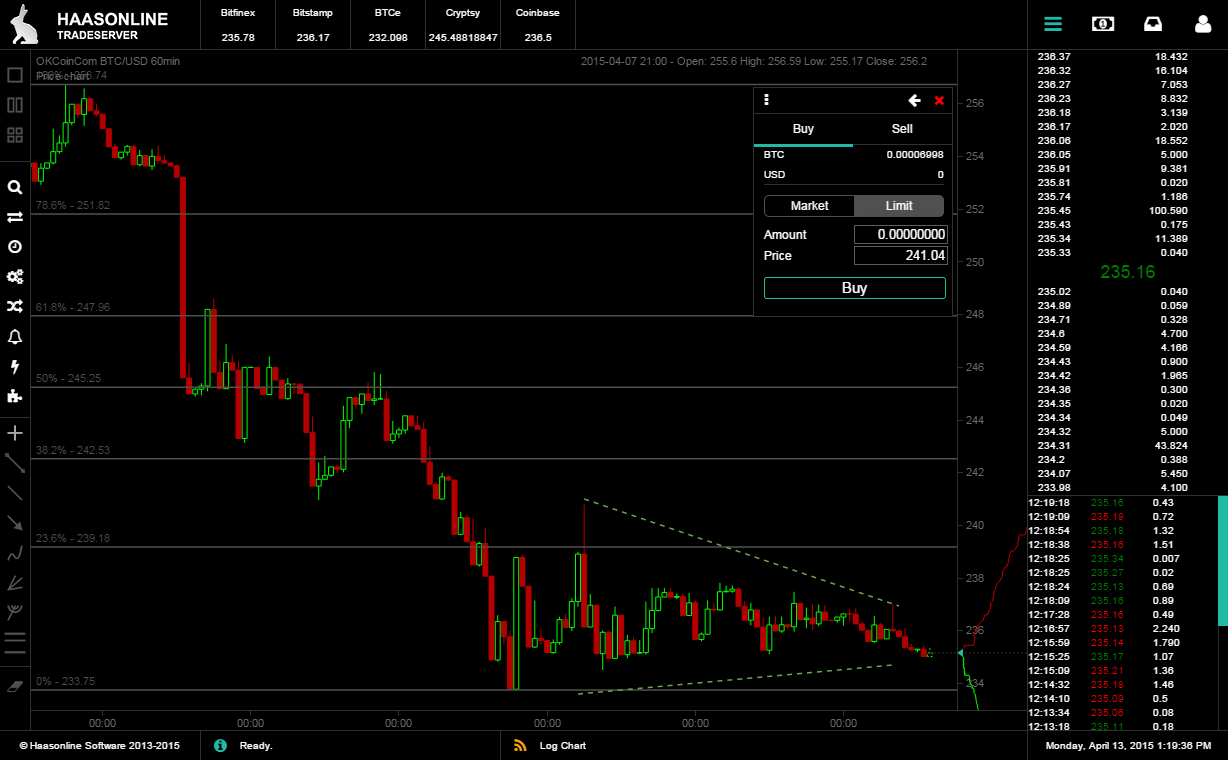Select the Market order type
The image size is (1228, 760).
coord(810,206)
